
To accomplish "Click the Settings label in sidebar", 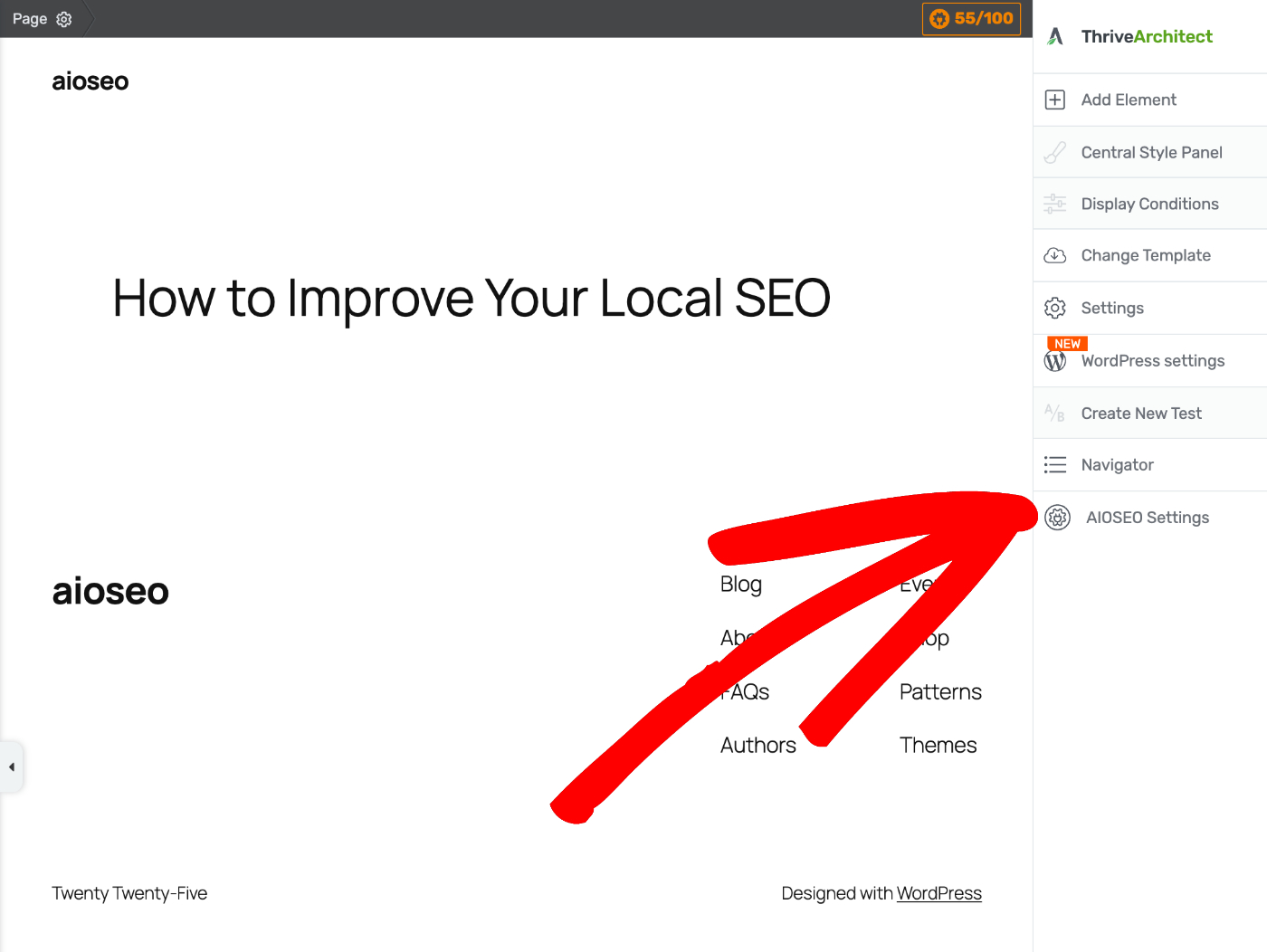I will coord(1112,308).
